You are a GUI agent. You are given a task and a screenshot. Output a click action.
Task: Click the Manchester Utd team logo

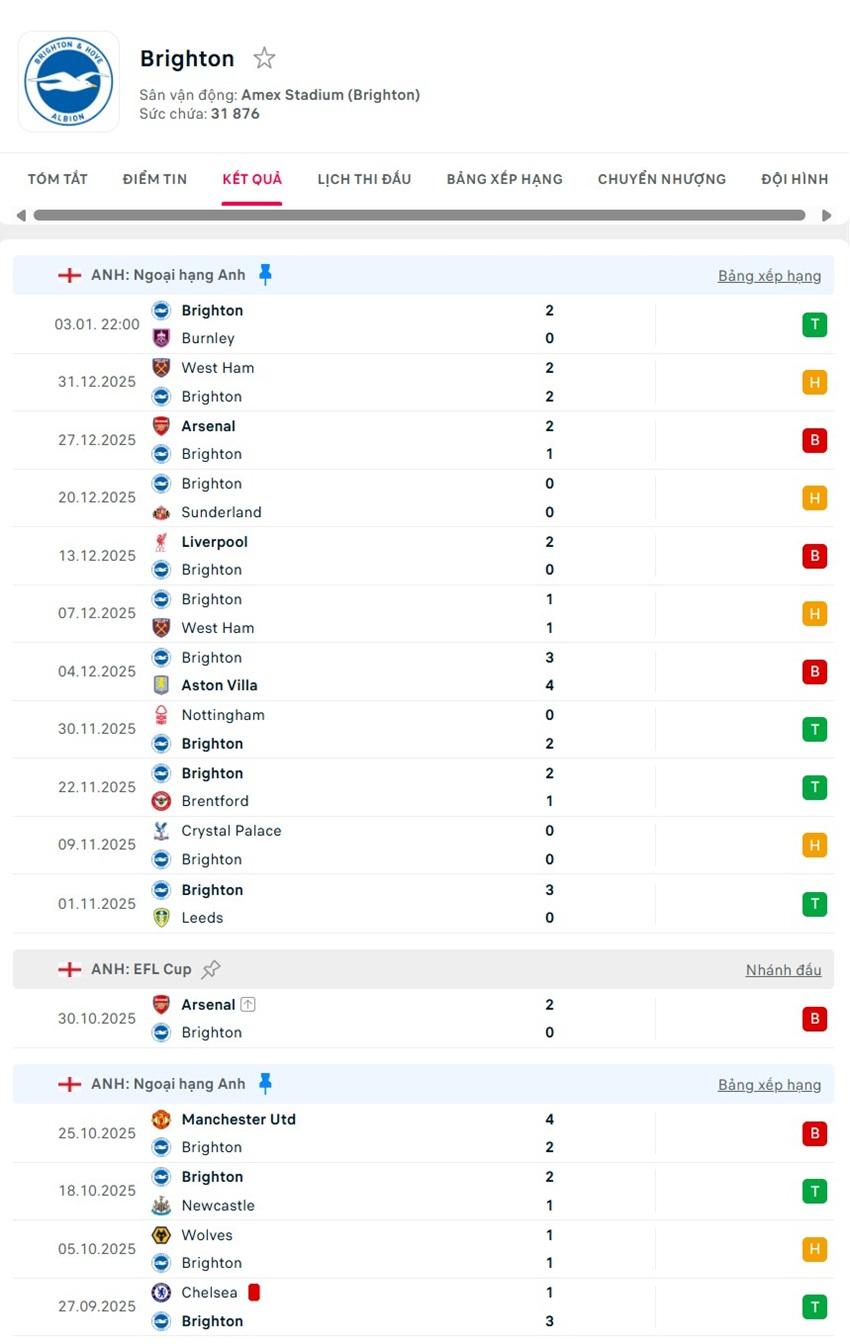(161, 1119)
